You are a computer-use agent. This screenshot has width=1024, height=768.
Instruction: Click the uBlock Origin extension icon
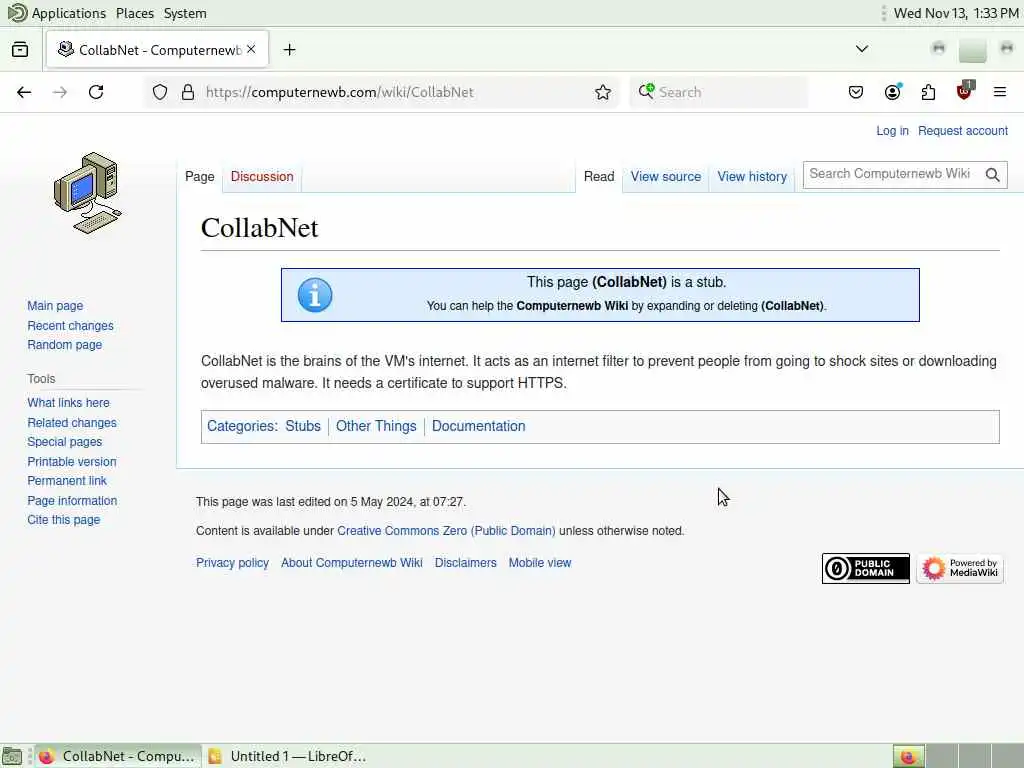pyautogui.click(x=965, y=91)
